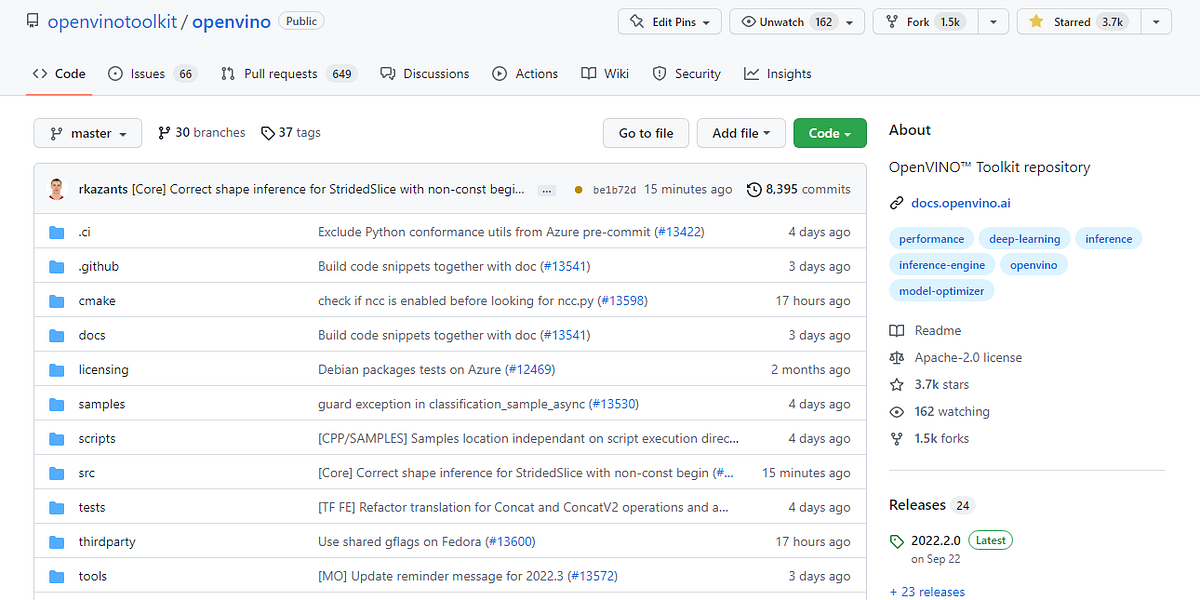
Task: Click the folder icon for scripts
Action: tap(56, 439)
